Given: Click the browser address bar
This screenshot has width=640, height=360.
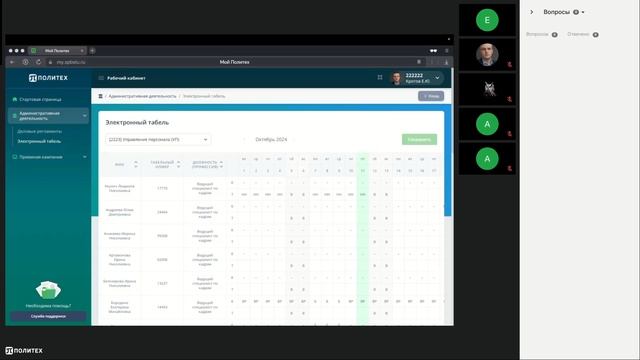Looking at the screenshot, I should (234, 62).
